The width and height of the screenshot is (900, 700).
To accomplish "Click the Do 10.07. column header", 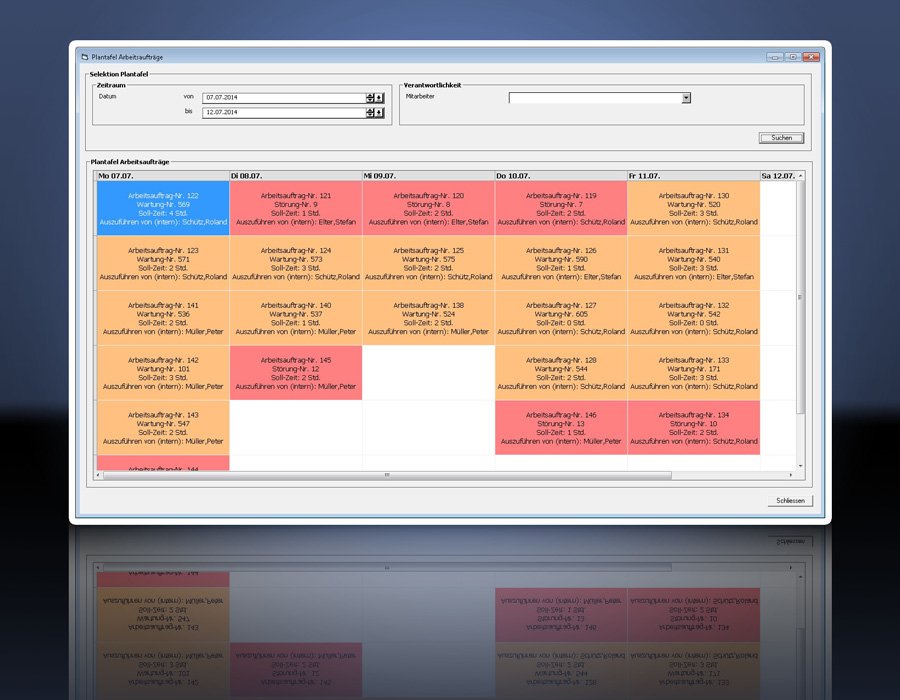I will tap(561, 176).
